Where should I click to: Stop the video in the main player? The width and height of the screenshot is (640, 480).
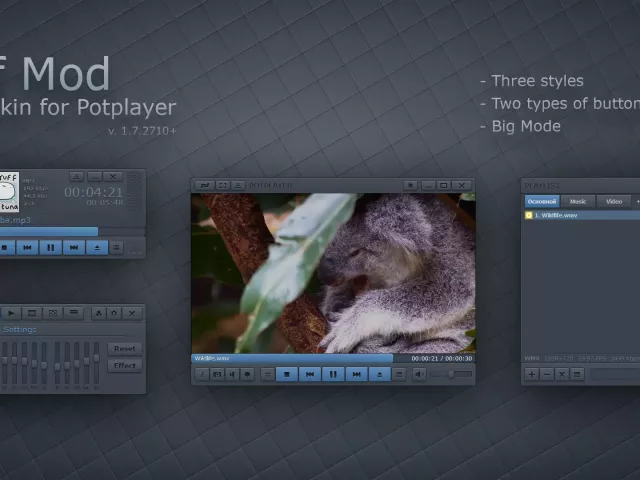(287, 374)
